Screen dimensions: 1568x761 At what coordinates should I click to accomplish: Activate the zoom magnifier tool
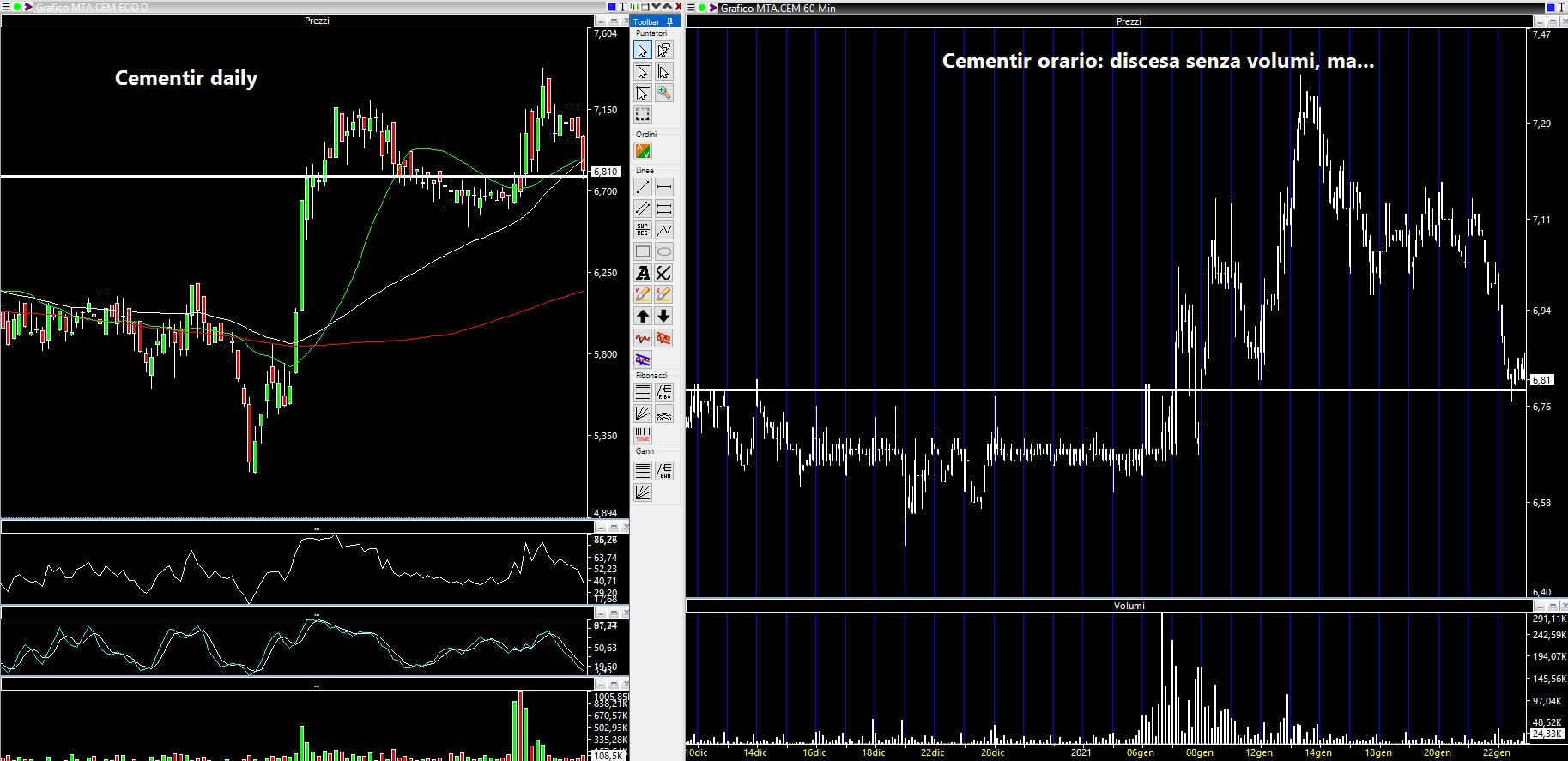tap(664, 93)
